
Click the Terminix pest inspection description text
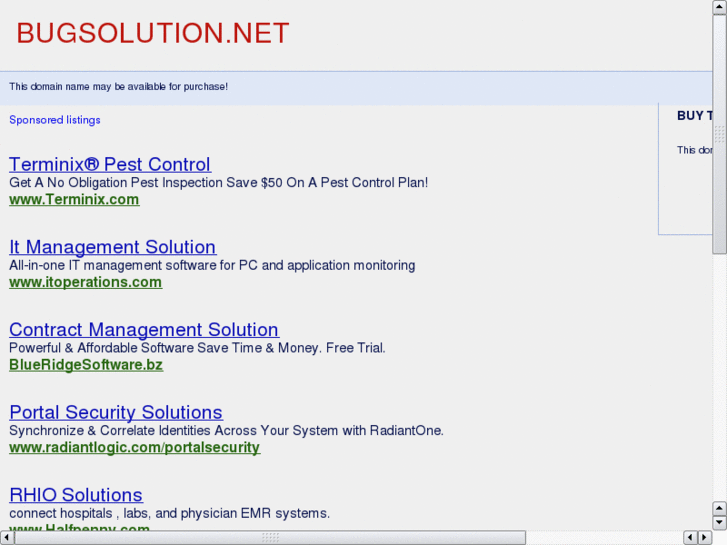(x=218, y=183)
